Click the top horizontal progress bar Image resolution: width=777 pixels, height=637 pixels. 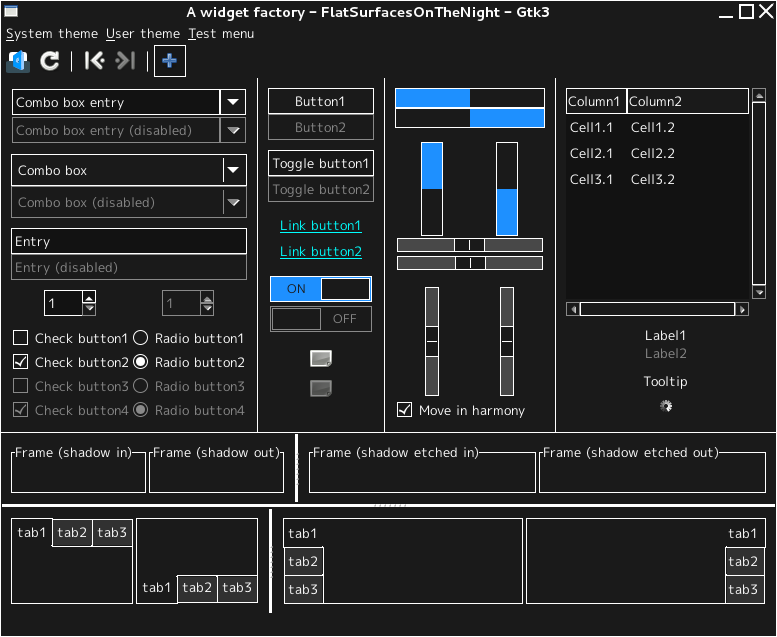pos(470,98)
